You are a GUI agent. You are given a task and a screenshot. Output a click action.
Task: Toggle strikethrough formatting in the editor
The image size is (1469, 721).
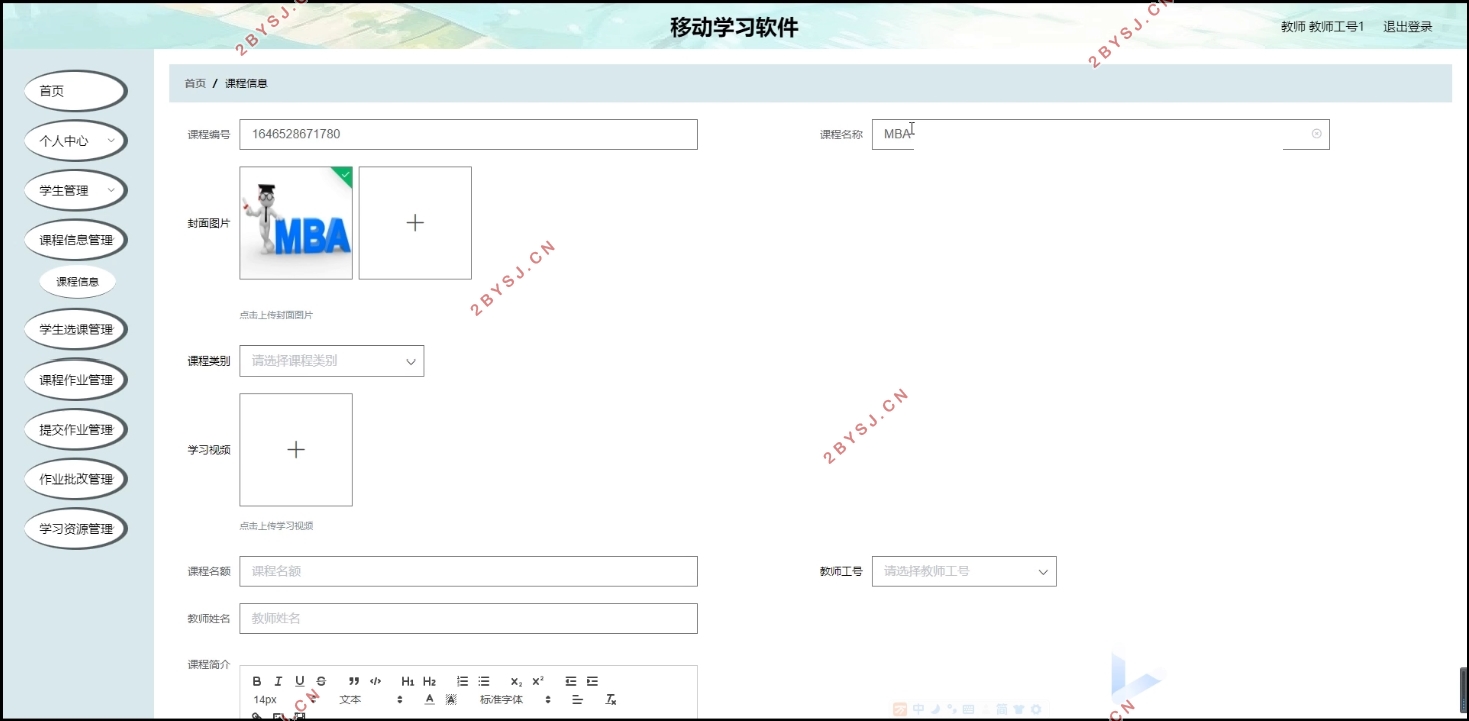pos(321,681)
